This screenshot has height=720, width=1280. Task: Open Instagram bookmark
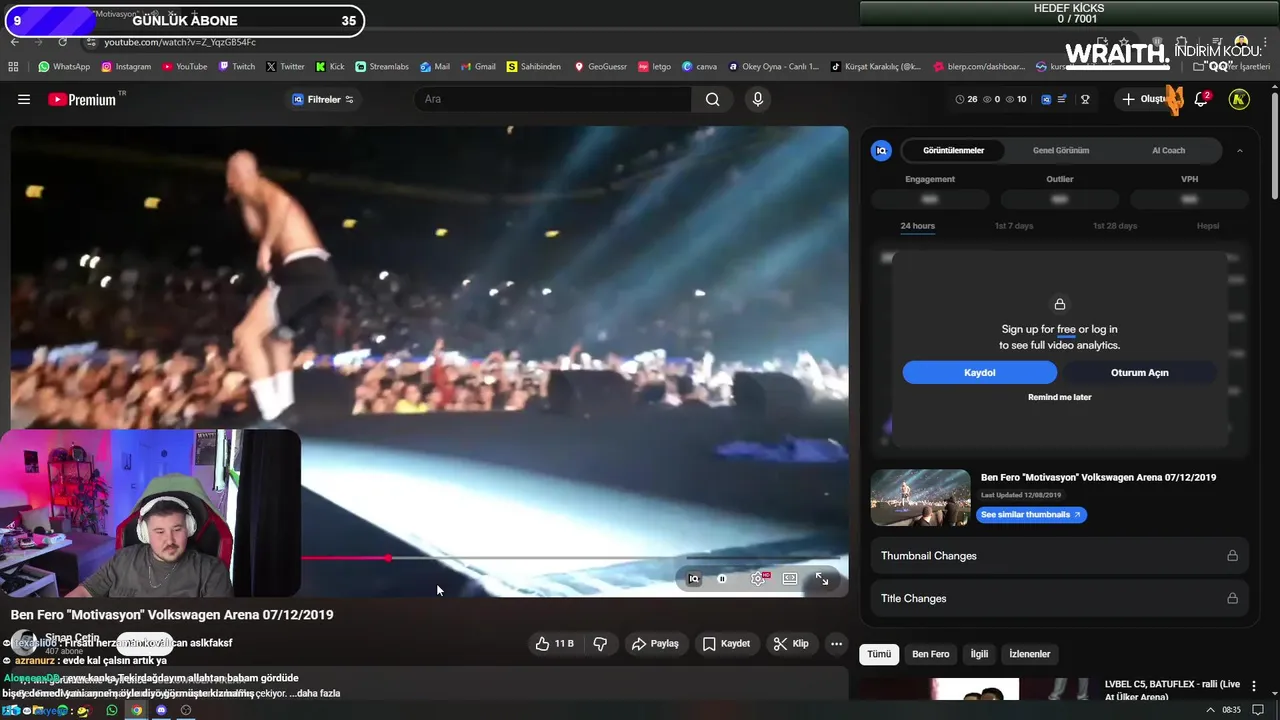[125, 67]
